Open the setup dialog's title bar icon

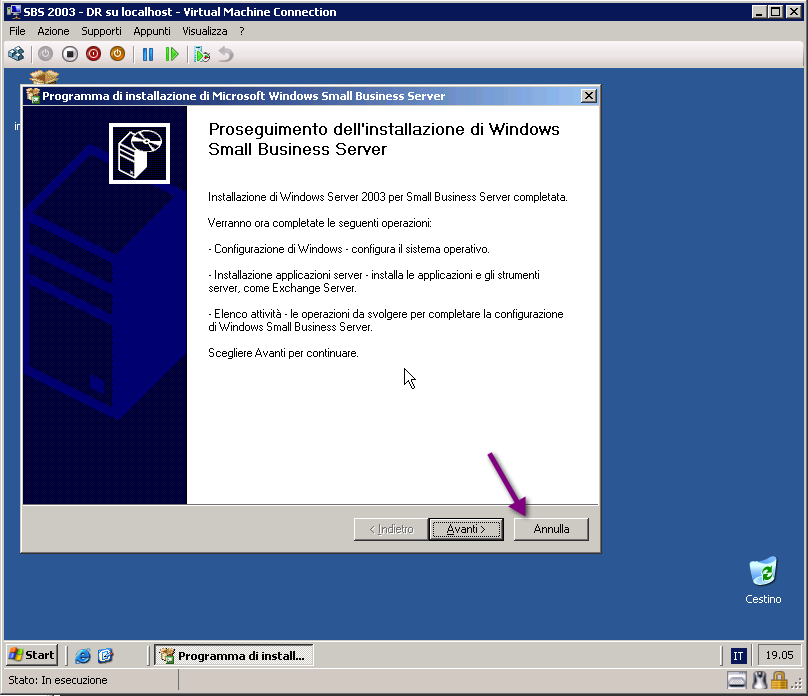tap(33, 96)
